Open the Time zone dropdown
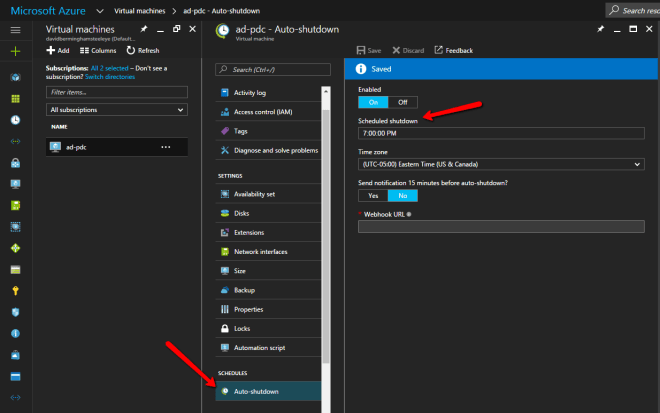The image size is (660, 413). pos(500,164)
